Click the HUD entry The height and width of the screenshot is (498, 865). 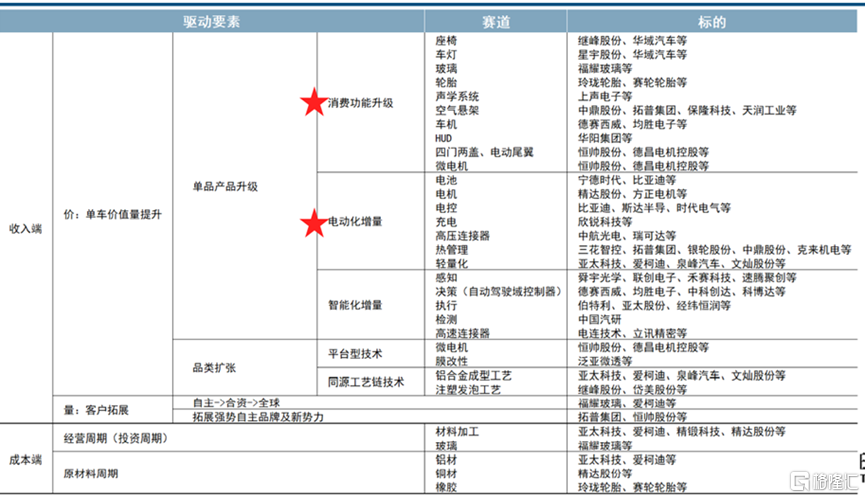(x=443, y=138)
